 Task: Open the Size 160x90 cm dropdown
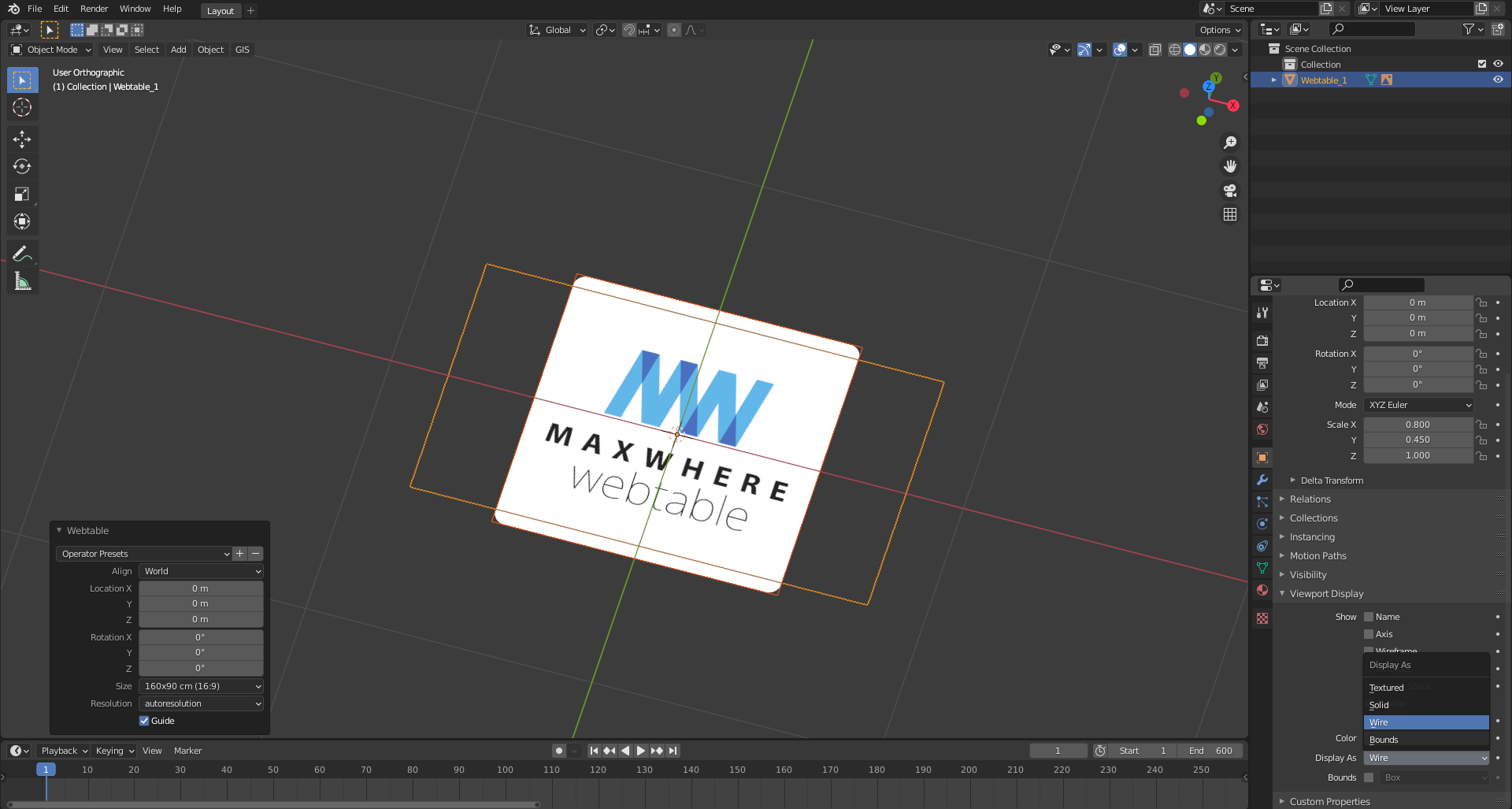pyautogui.click(x=202, y=686)
